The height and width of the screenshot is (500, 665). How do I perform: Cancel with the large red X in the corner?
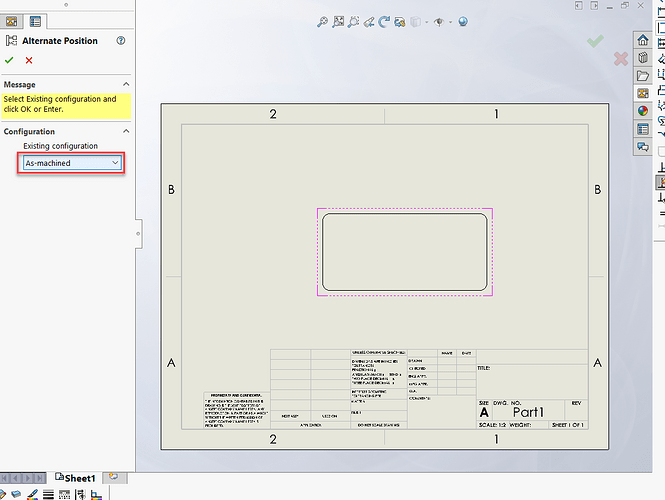(621, 59)
